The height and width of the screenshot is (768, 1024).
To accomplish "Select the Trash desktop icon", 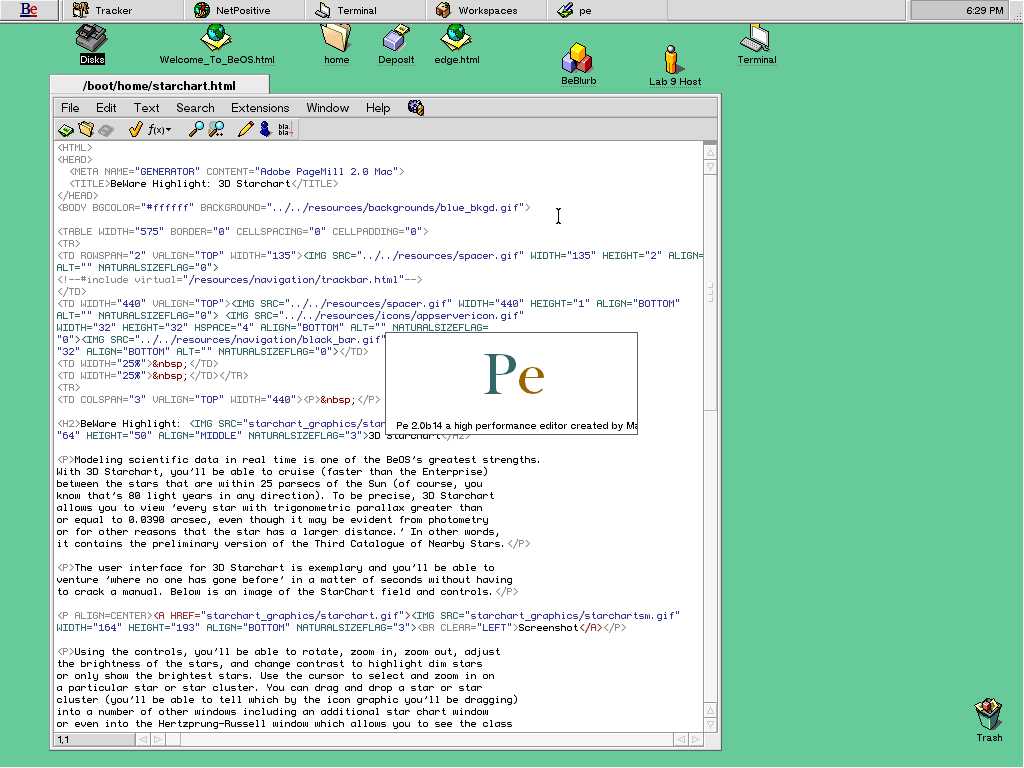I will [x=989, y=720].
